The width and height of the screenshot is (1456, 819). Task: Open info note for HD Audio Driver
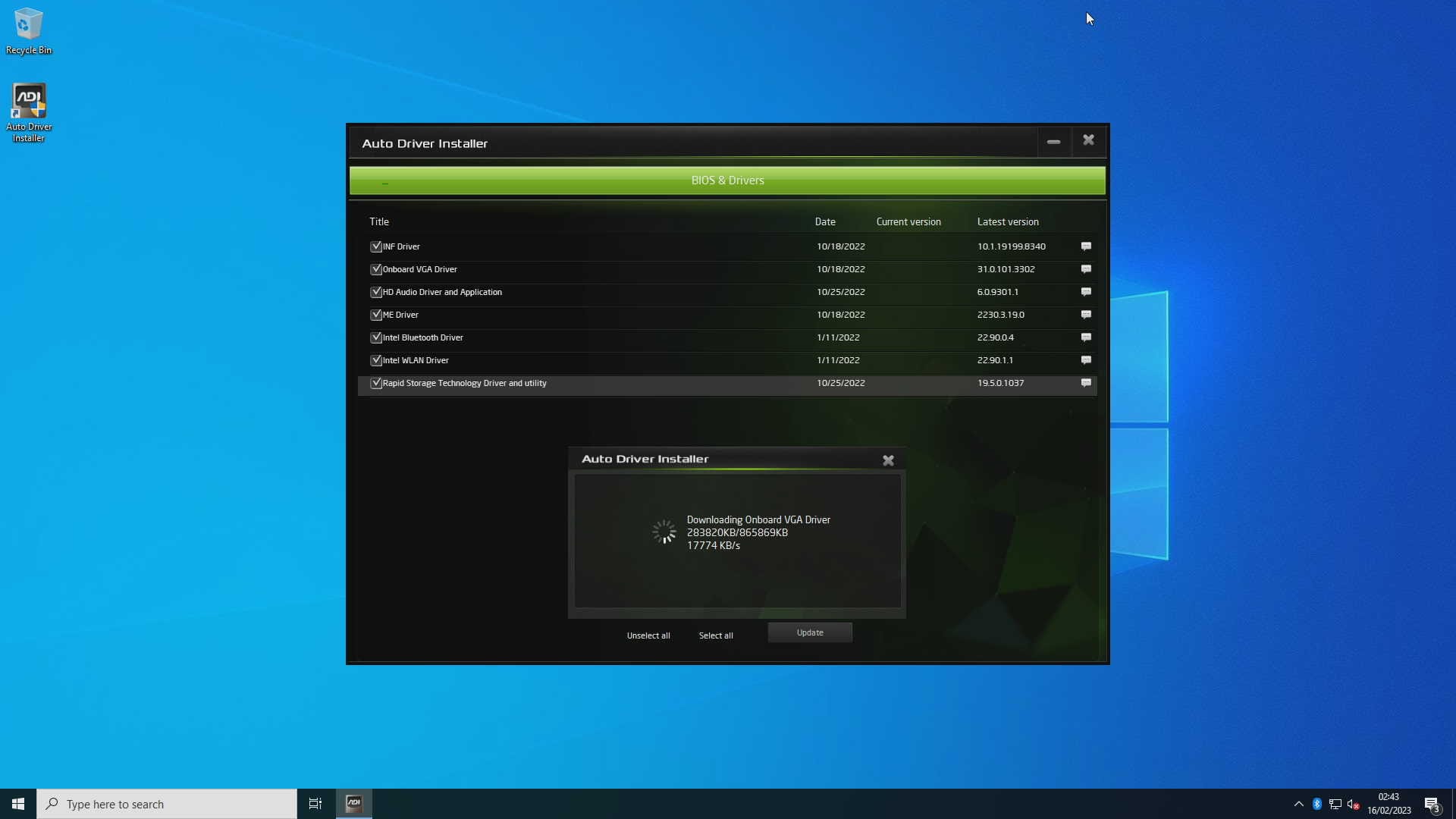(x=1086, y=292)
